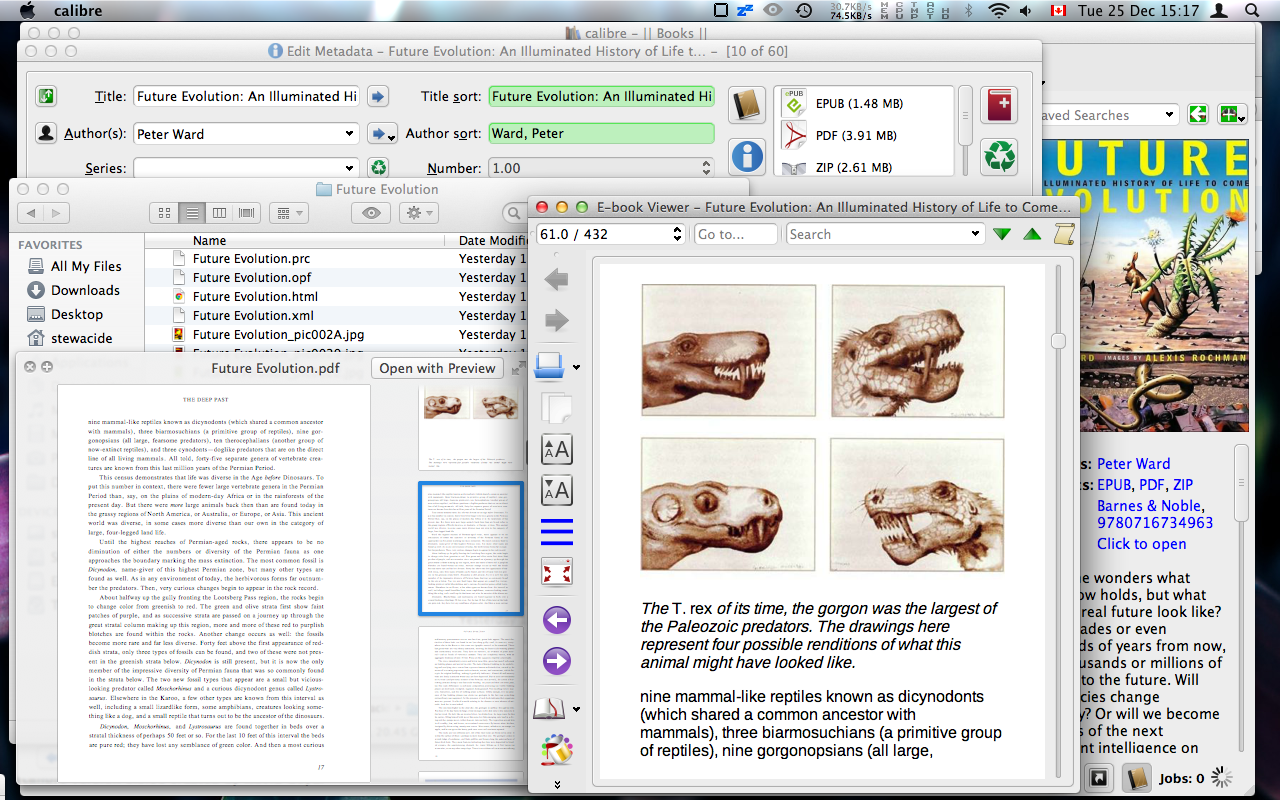Open the table of contents blue lines icon
Image resolution: width=1280 pixels, height=800 pixels.
pyautogui.click(x=556, y=531)
